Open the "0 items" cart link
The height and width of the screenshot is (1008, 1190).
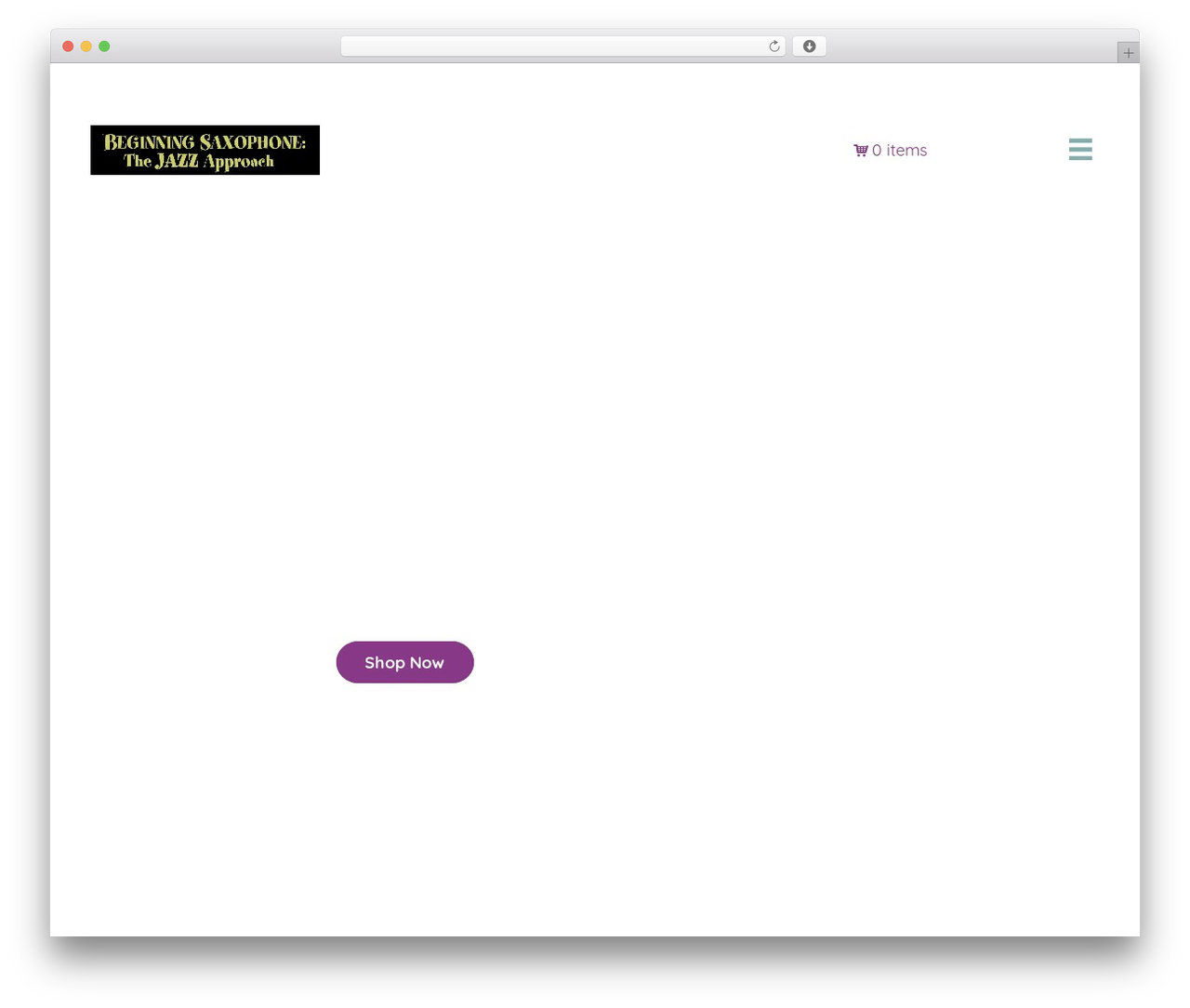tap(891, 151)
